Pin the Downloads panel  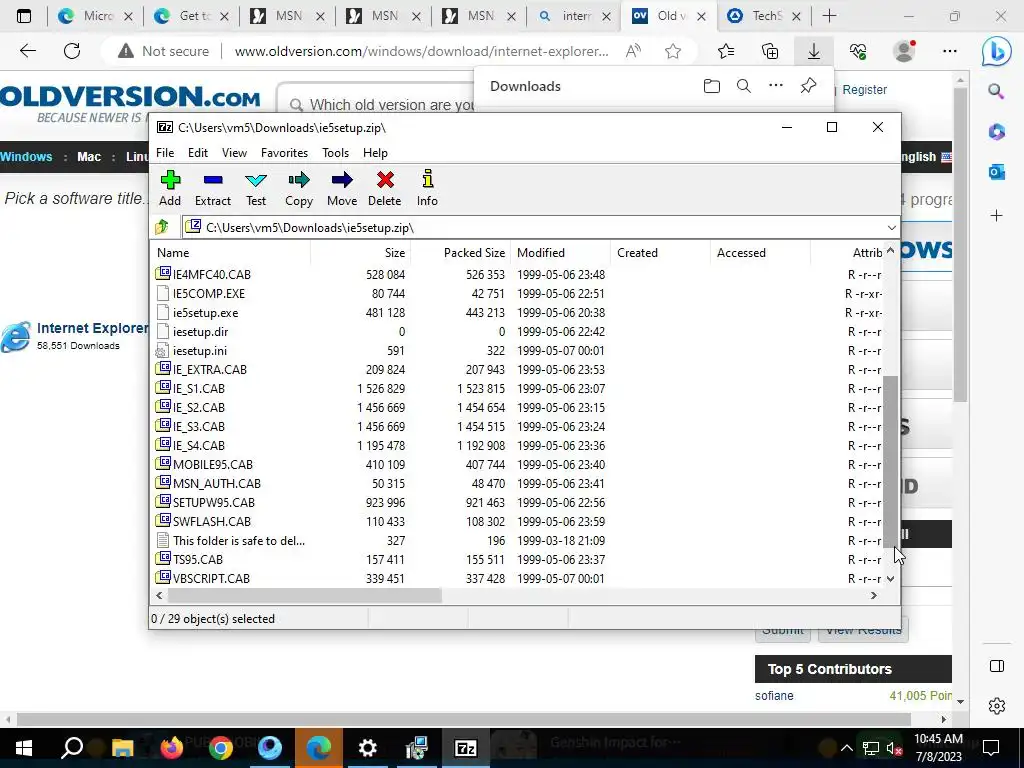808,86
